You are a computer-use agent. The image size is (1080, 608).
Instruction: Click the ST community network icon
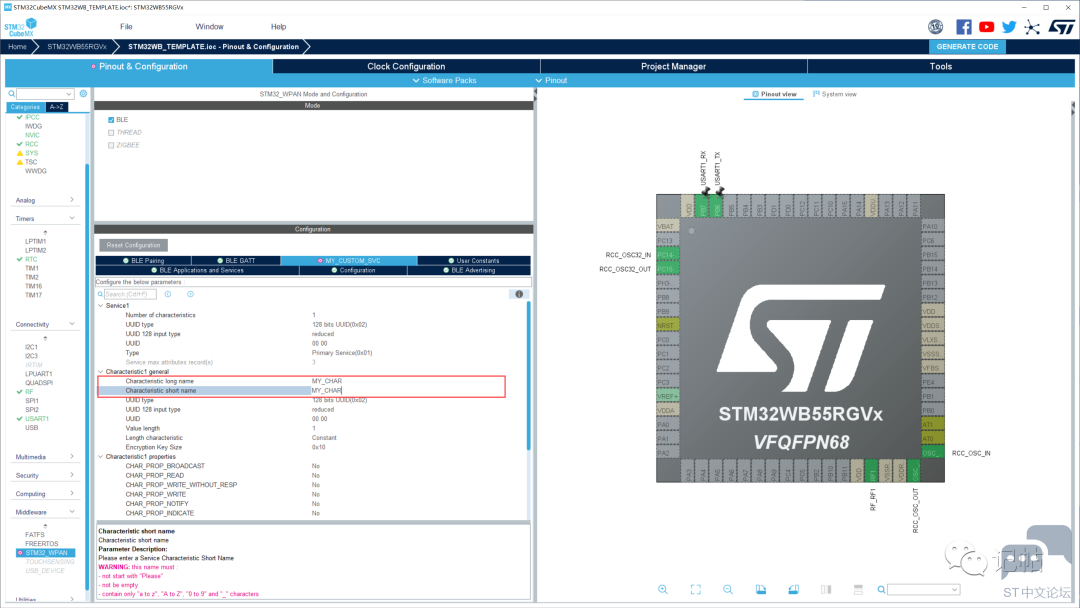click(1032, 27)
